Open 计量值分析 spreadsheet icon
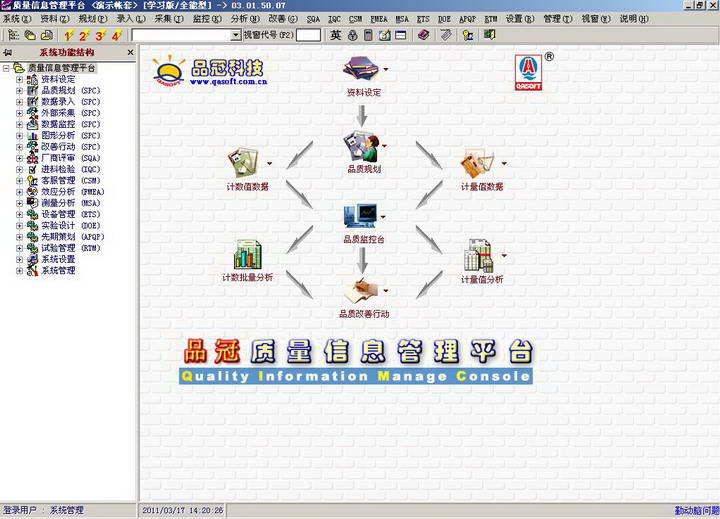 pos(478,255)
